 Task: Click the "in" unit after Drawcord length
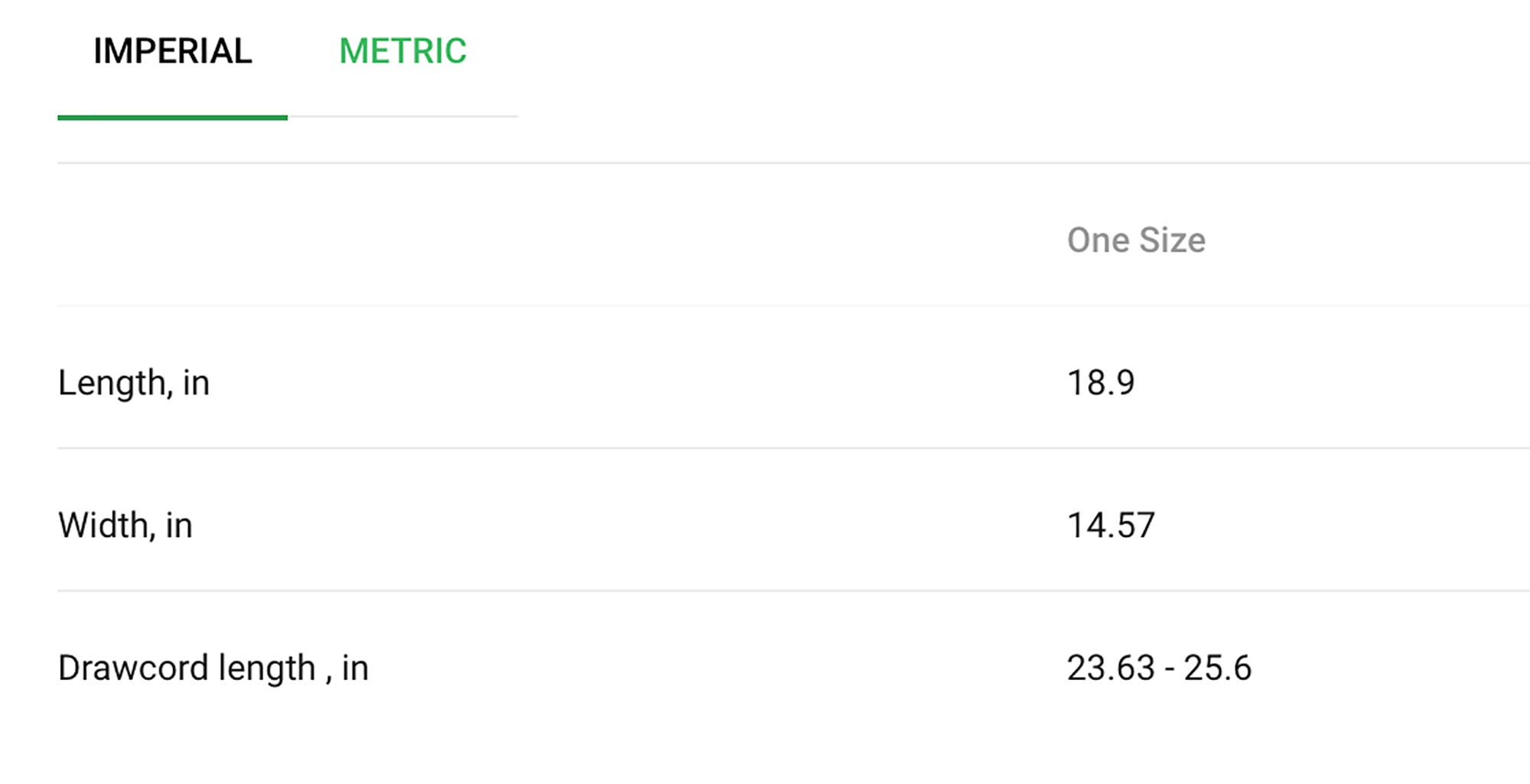[355, 668]
